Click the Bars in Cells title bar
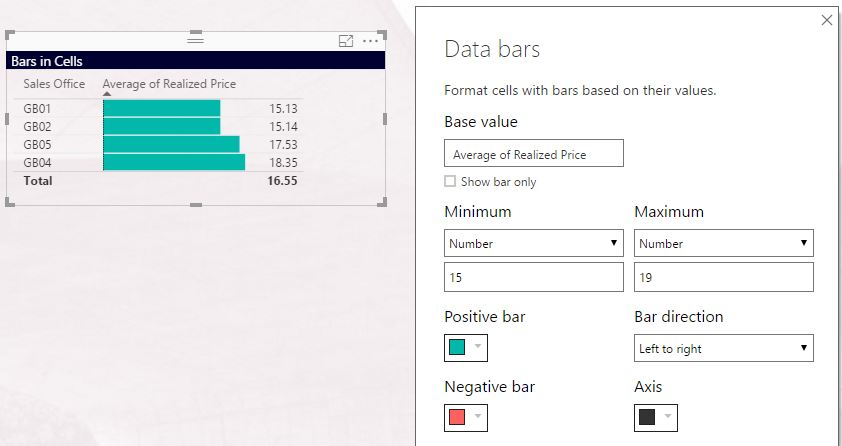The height and width of the screenshot is (446, 842). (x=195, y=61)
